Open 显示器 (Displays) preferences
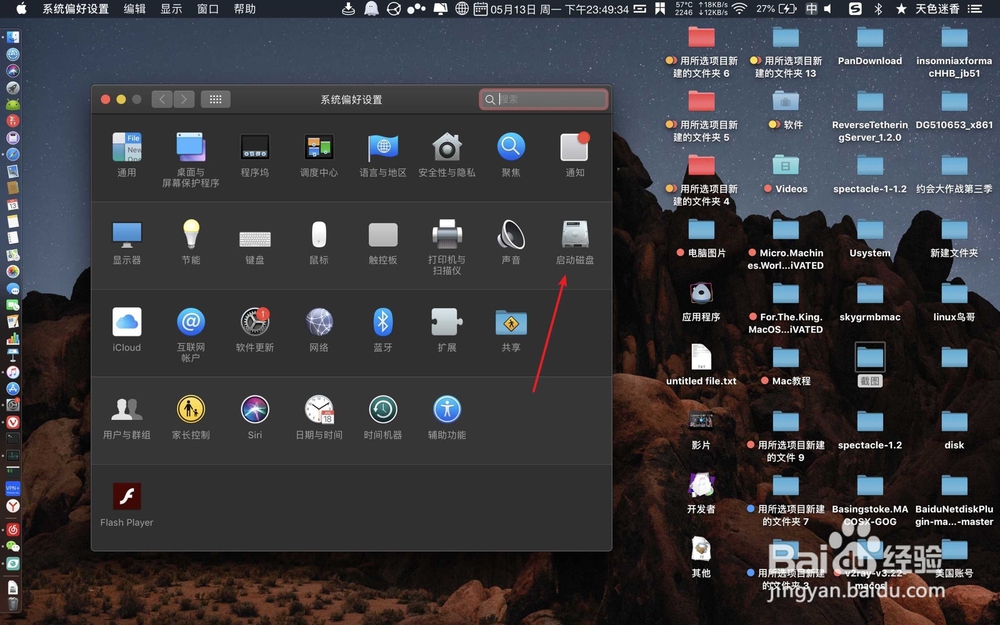1000x625 pixels. (126, 235)
